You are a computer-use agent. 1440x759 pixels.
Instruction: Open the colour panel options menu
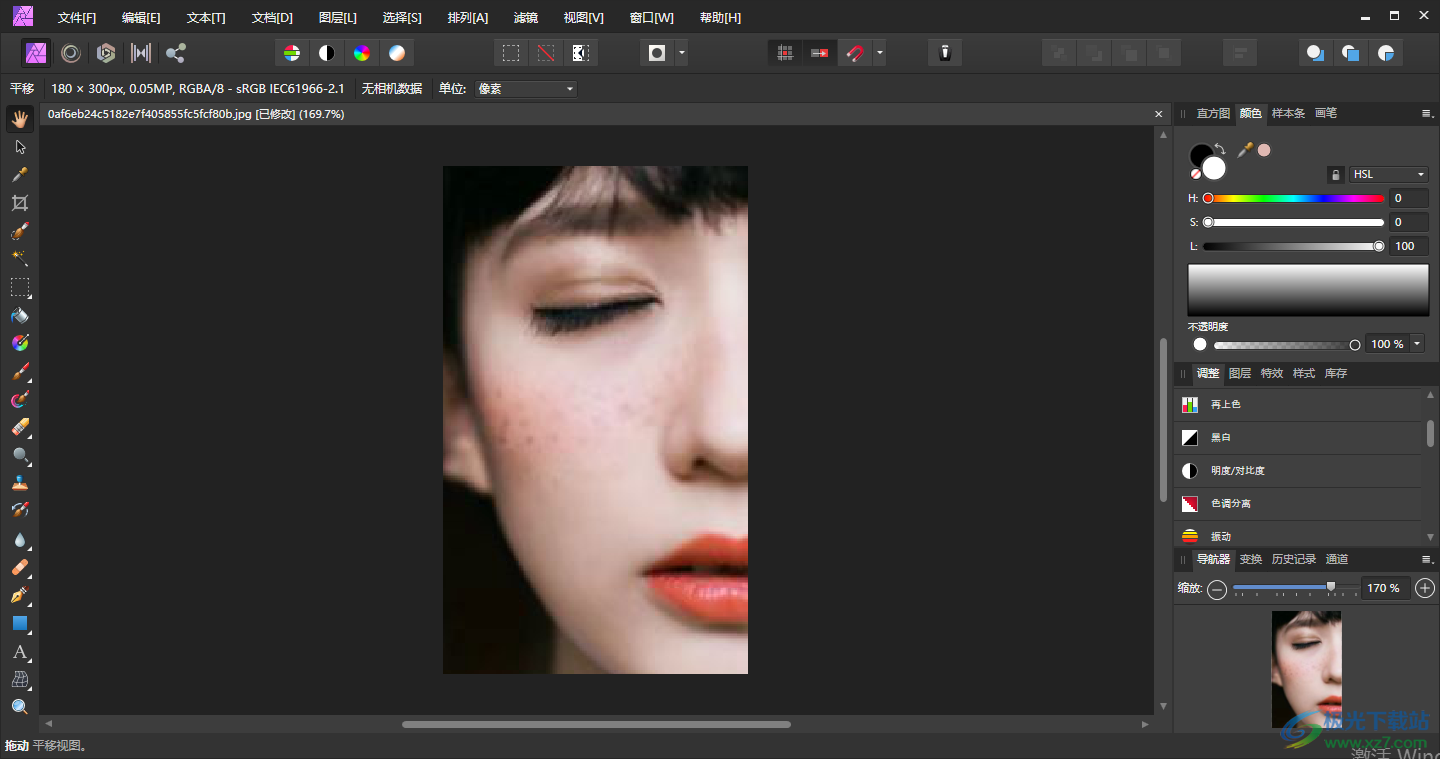tap(1426, 114)
